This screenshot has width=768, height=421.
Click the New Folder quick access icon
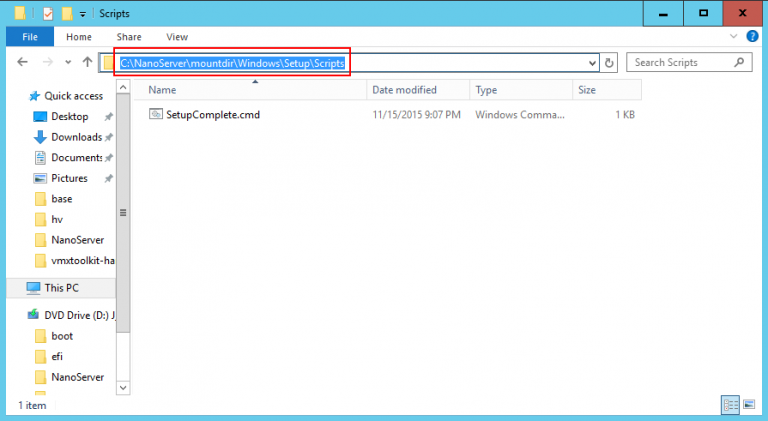point(67,13)
